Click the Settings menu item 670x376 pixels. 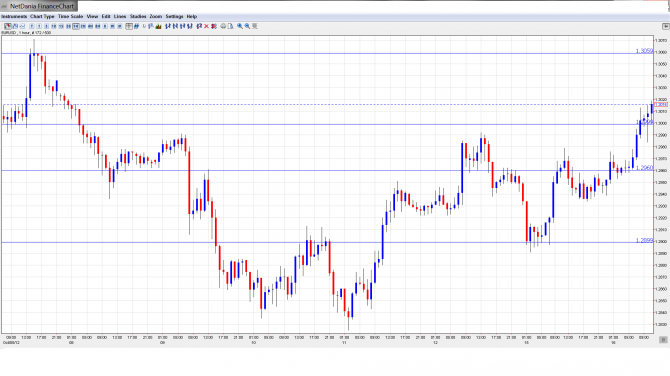click(x=174, y=16)
